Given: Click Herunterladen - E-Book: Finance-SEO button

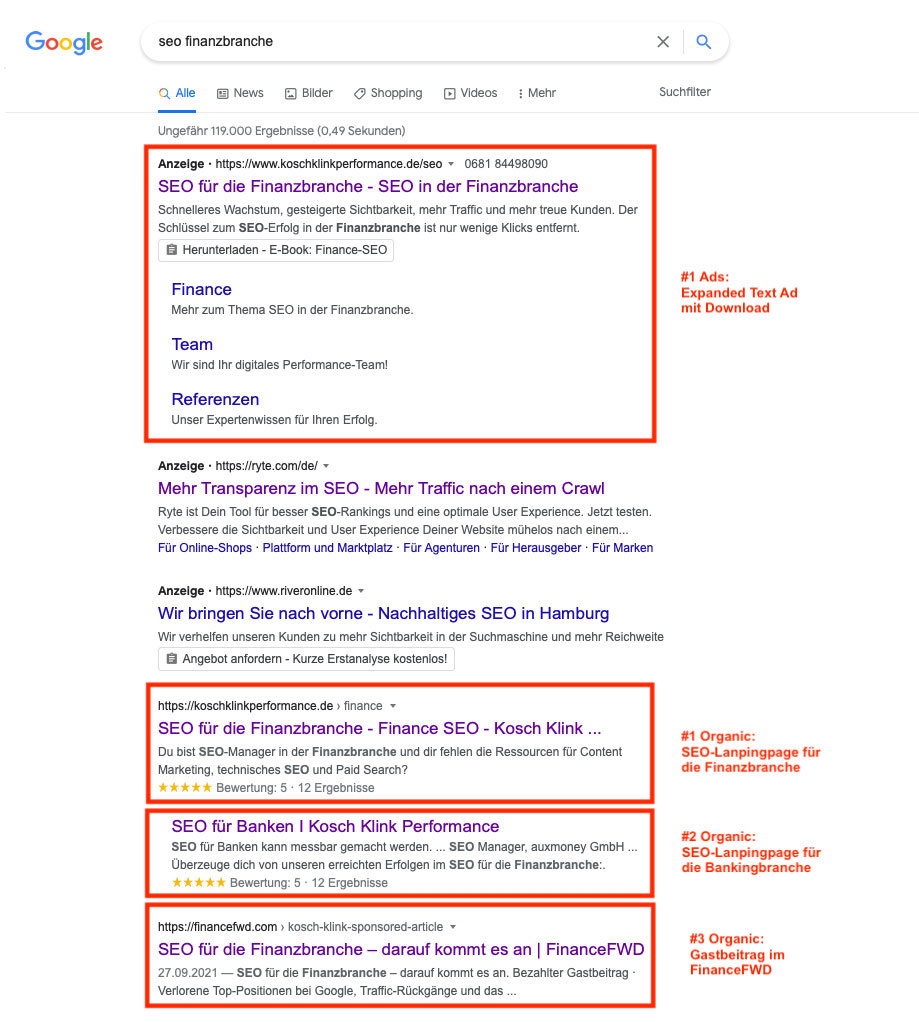Looking at the screenshot, I should tap(276, 250).
